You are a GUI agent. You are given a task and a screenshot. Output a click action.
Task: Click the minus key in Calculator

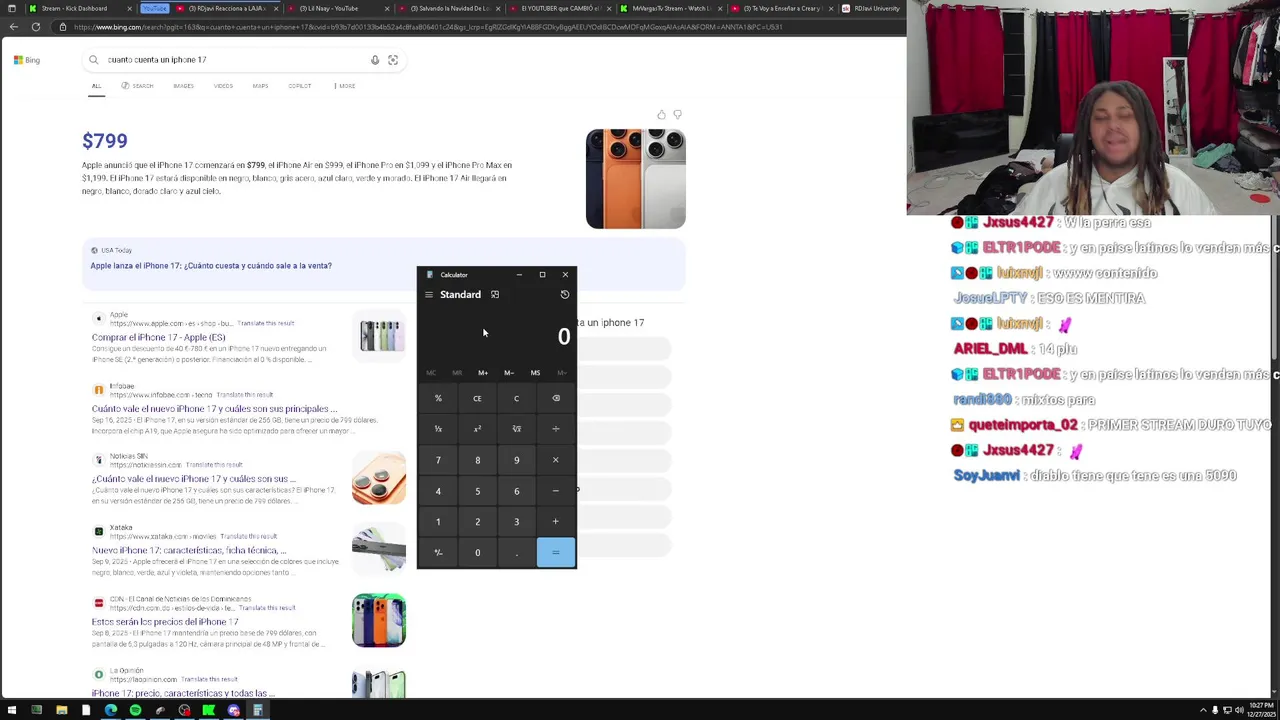556,491
